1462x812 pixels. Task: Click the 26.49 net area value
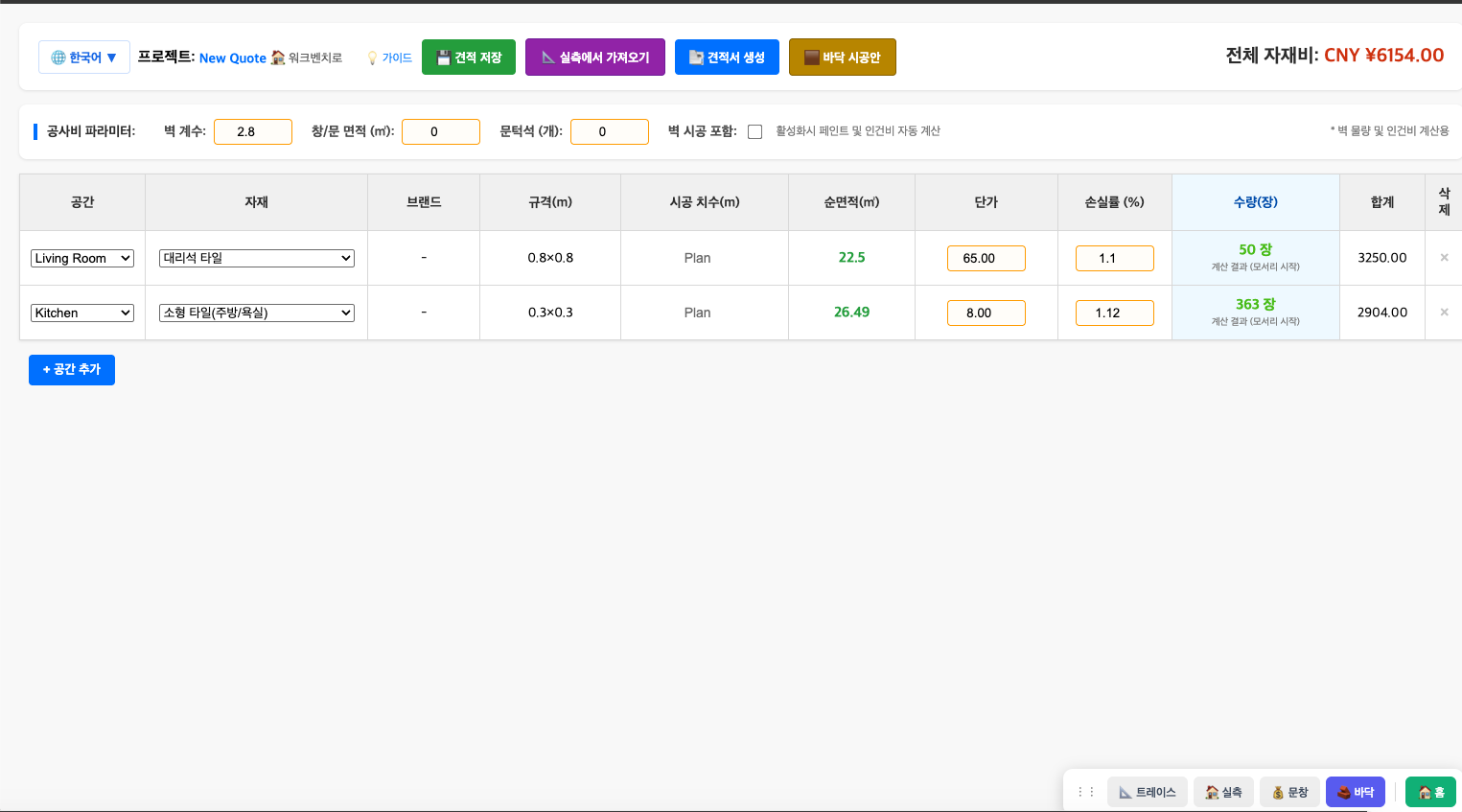tap(851, 313)
